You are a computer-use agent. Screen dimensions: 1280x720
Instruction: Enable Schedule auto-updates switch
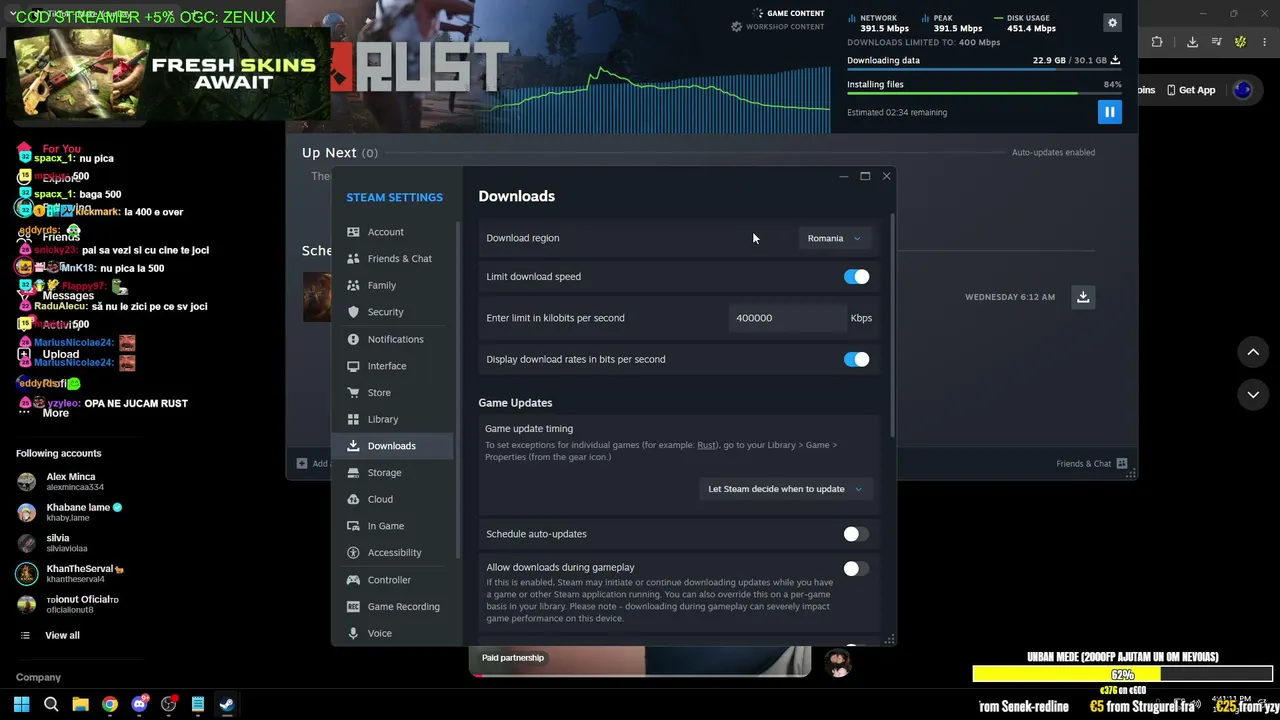(856, 534)
